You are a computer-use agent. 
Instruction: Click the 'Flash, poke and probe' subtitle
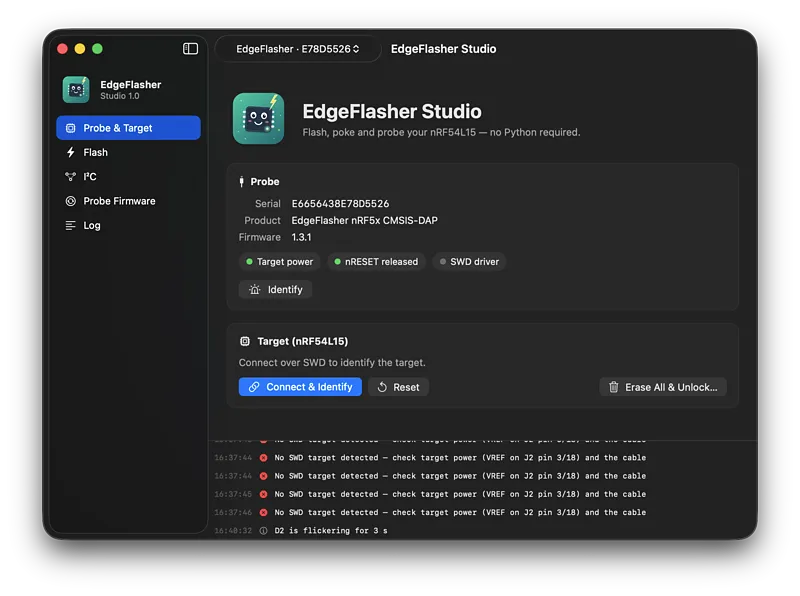click(x=441, y=132)
